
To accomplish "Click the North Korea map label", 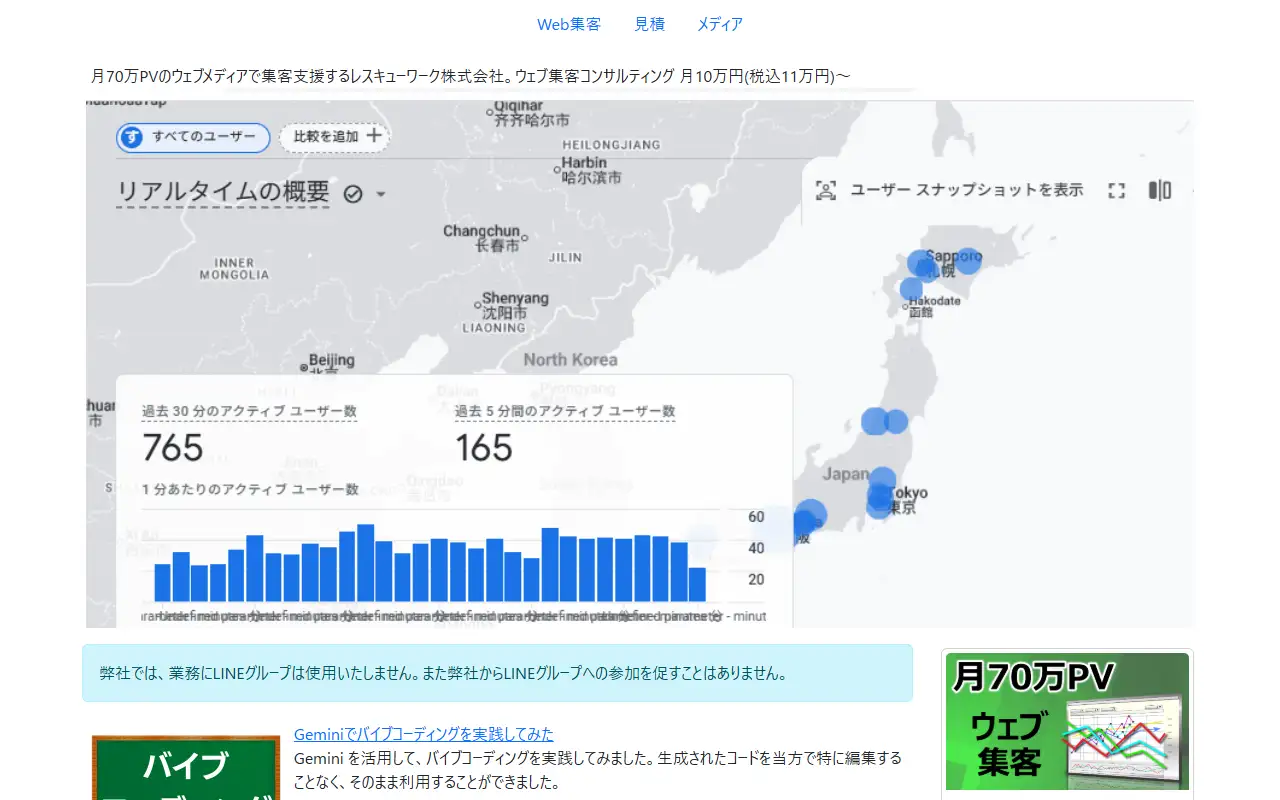I will 570,360.
